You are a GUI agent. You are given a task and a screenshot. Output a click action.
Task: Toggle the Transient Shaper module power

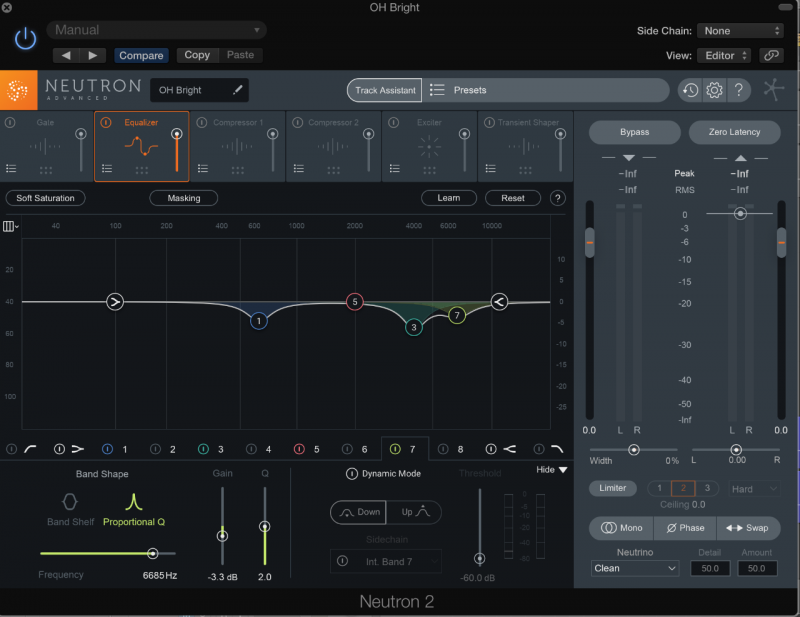pyautogui.click(x=489, y=122)
